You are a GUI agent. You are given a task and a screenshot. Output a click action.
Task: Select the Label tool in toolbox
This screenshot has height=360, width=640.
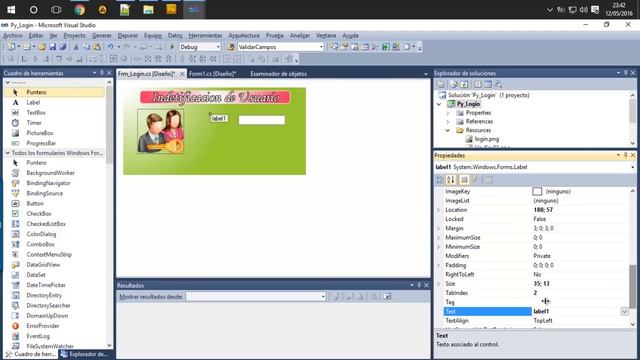click(33, 102)
